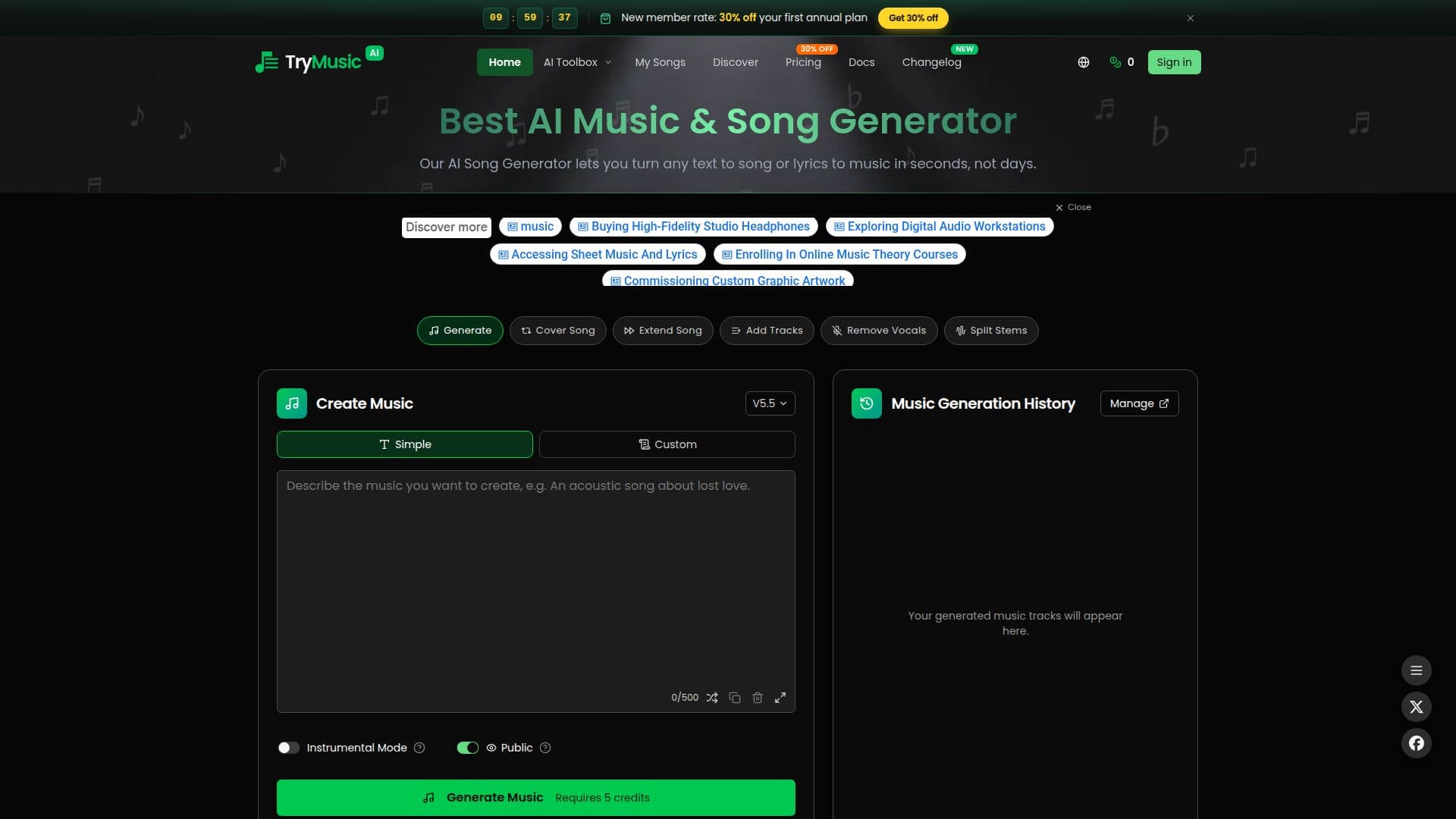This screenshot has height=819, width=1456.
Task: Open Buying High-Fidelity Studio Headphones link
Action: coord(694,227)
